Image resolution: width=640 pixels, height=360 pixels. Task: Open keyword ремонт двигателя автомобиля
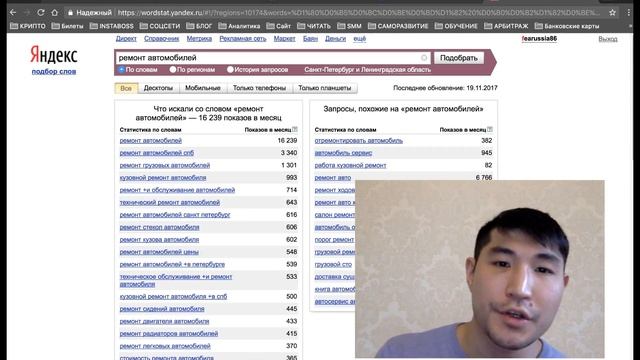[x=164, y=321]
